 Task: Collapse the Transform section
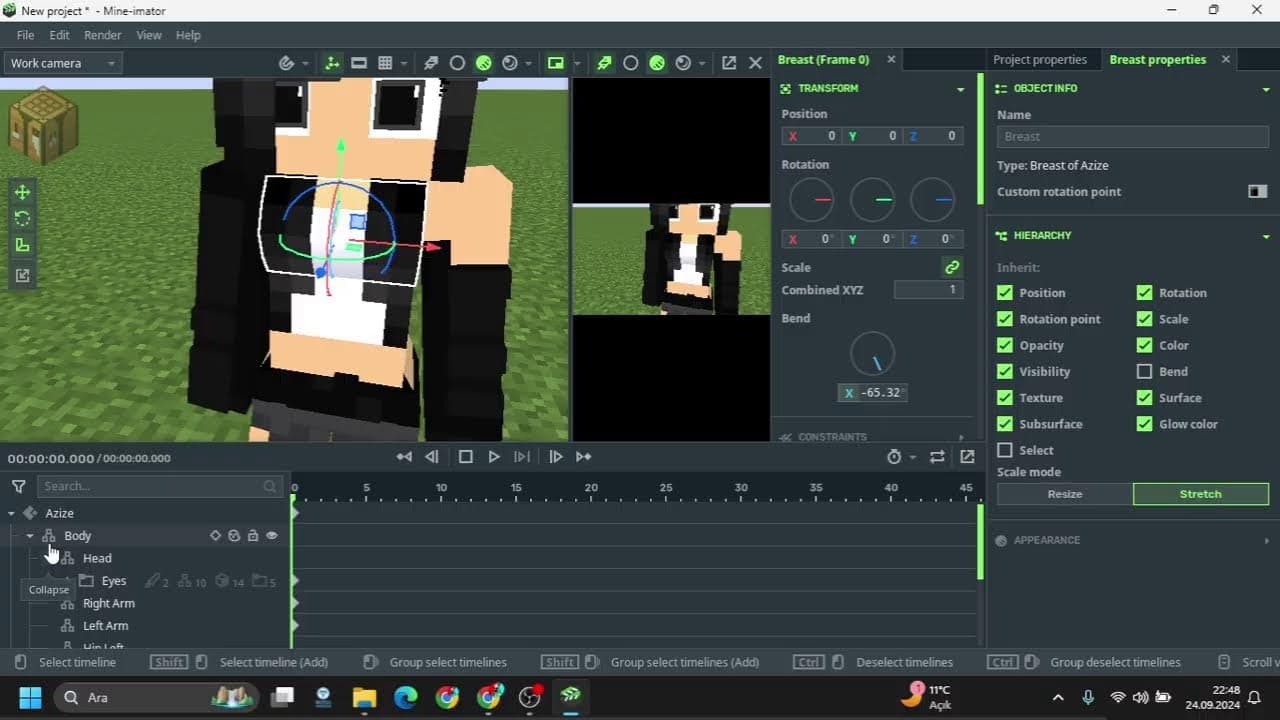[961, 89]
